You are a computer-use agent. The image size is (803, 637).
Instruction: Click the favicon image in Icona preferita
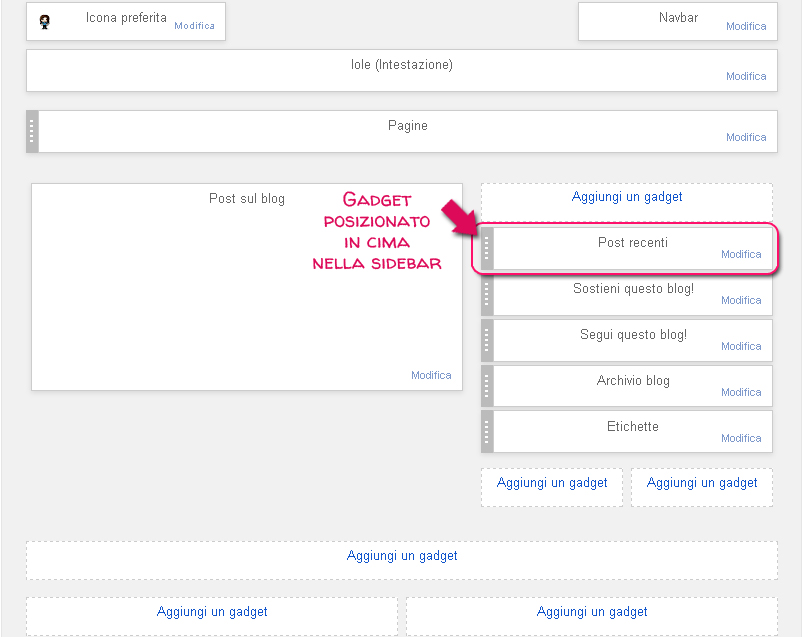[x=44, y=21]
